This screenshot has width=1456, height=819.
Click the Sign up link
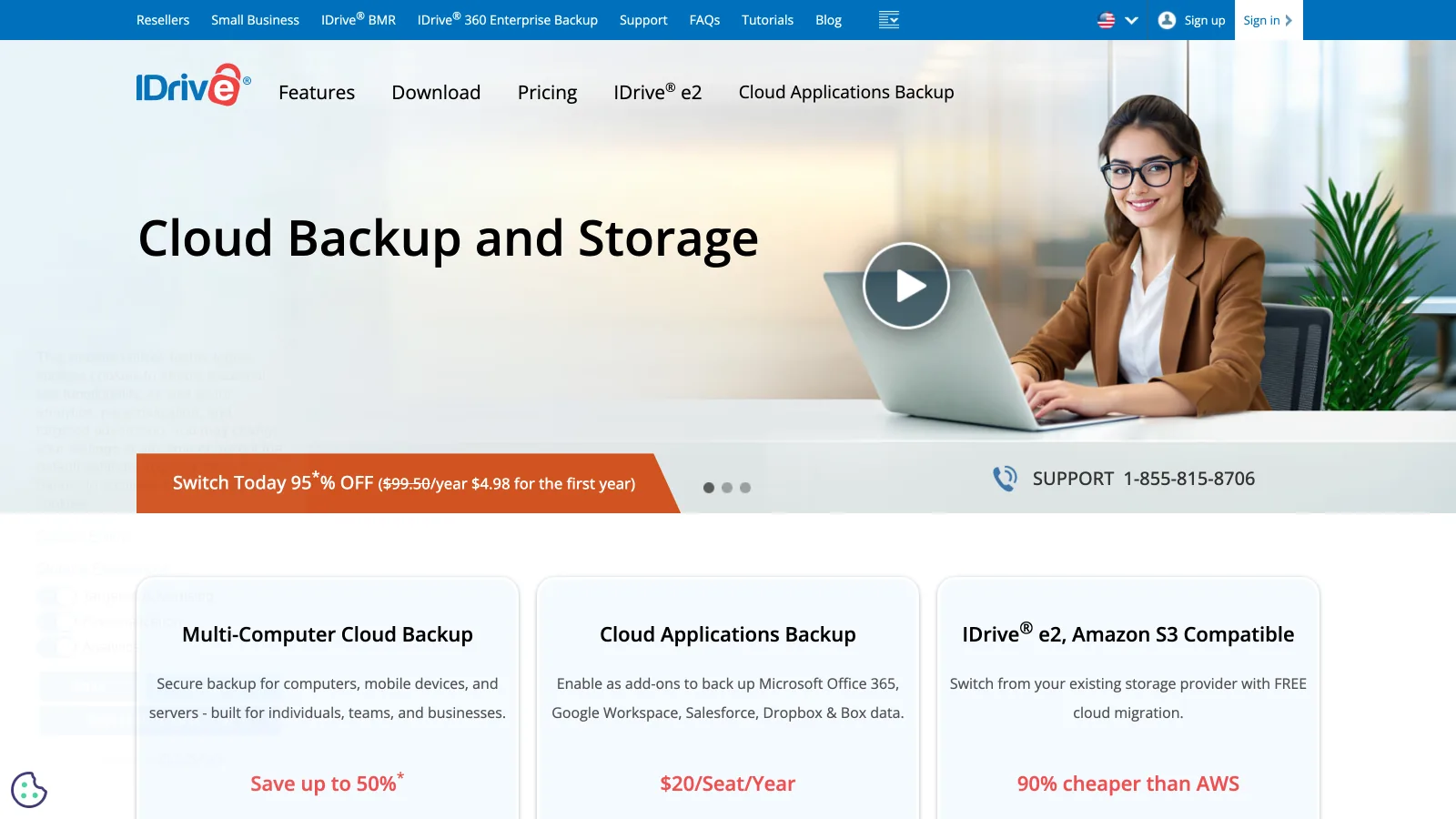tap(1205, 20)
